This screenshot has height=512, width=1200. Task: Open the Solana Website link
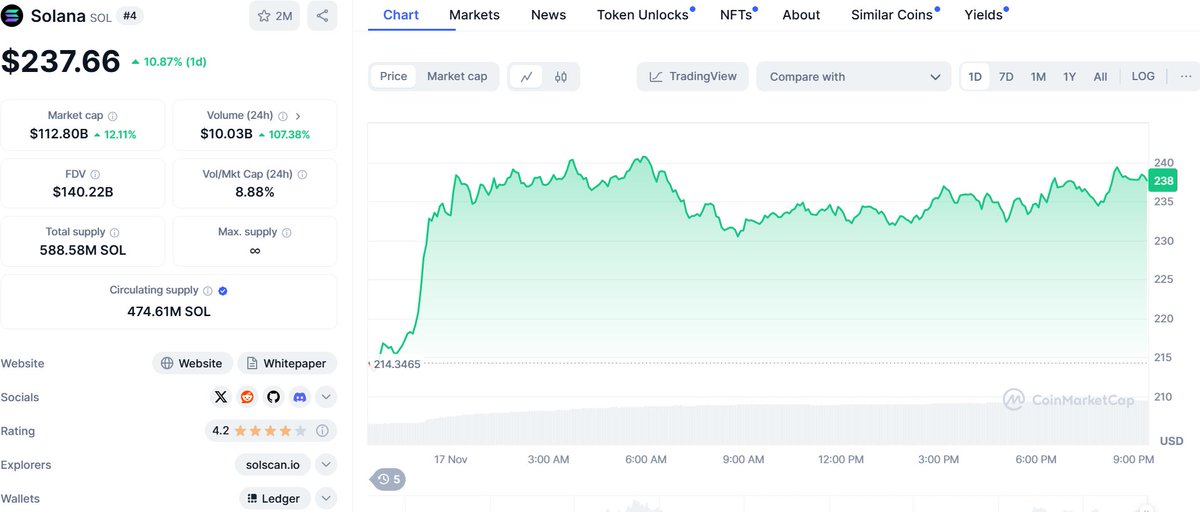coord(193,363)
